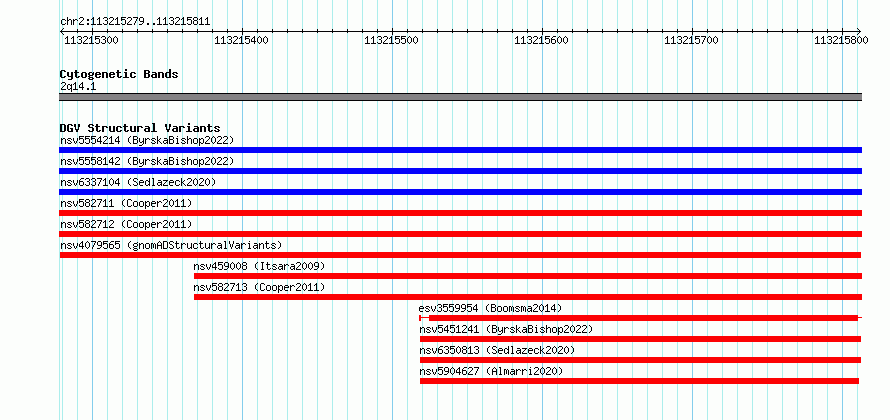Click the nsv582711 (Cooper2011) label
The height and width of the screenshot is (420, 890).
tap(126, 203)
